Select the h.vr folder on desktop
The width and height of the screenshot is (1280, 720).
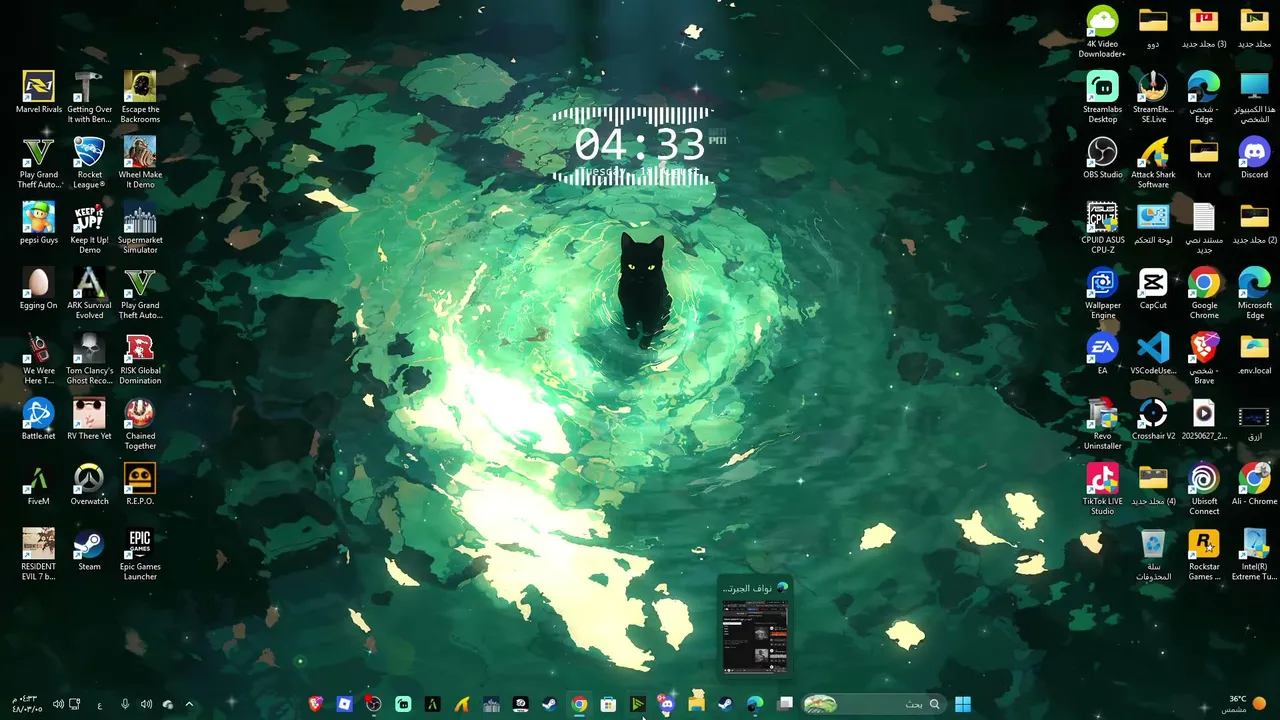pos(1204,158)
